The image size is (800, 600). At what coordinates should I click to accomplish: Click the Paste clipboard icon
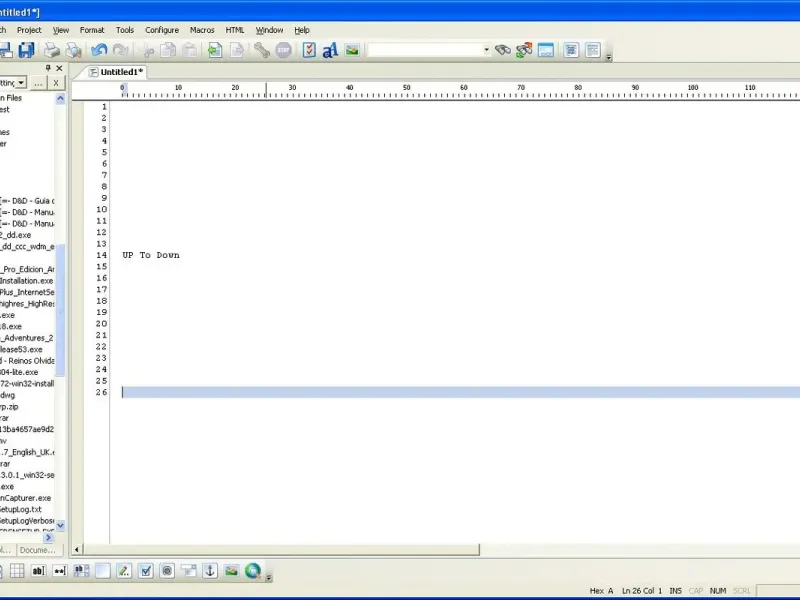click(190, 50)
